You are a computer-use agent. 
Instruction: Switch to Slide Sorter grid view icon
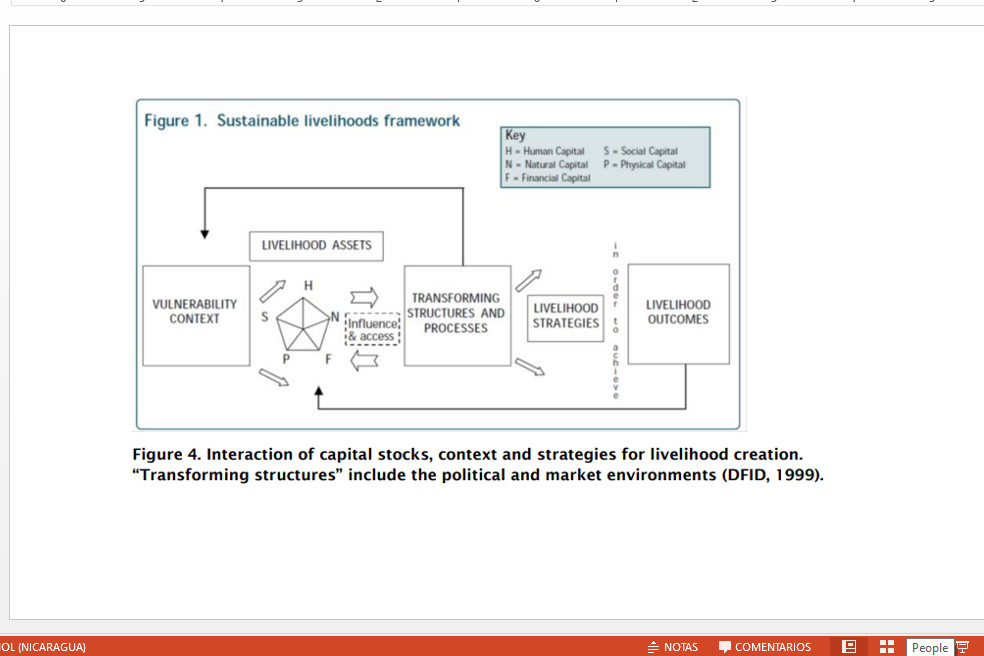coord(886,647)
